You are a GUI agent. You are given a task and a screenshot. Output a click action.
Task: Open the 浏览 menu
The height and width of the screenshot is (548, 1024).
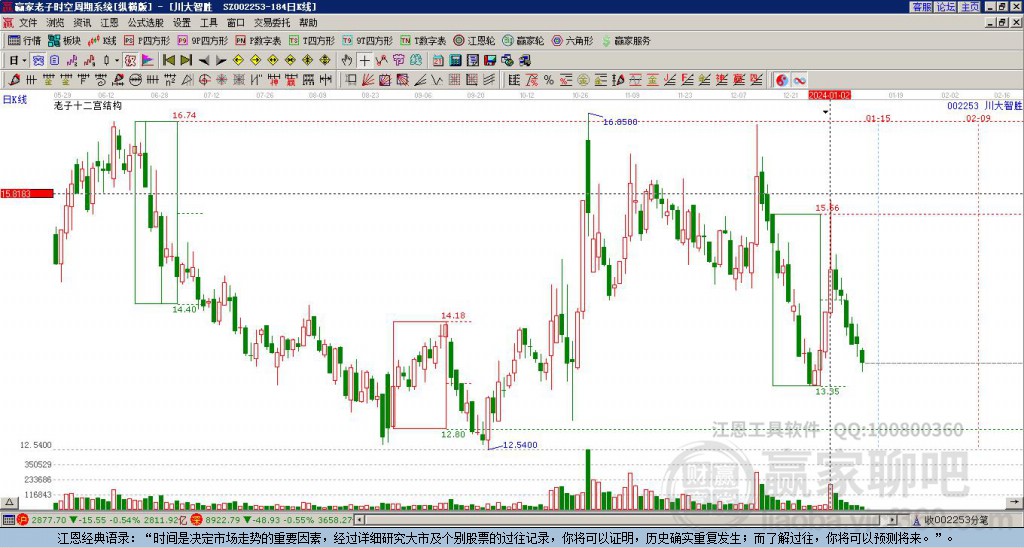(x=56, y=23)
